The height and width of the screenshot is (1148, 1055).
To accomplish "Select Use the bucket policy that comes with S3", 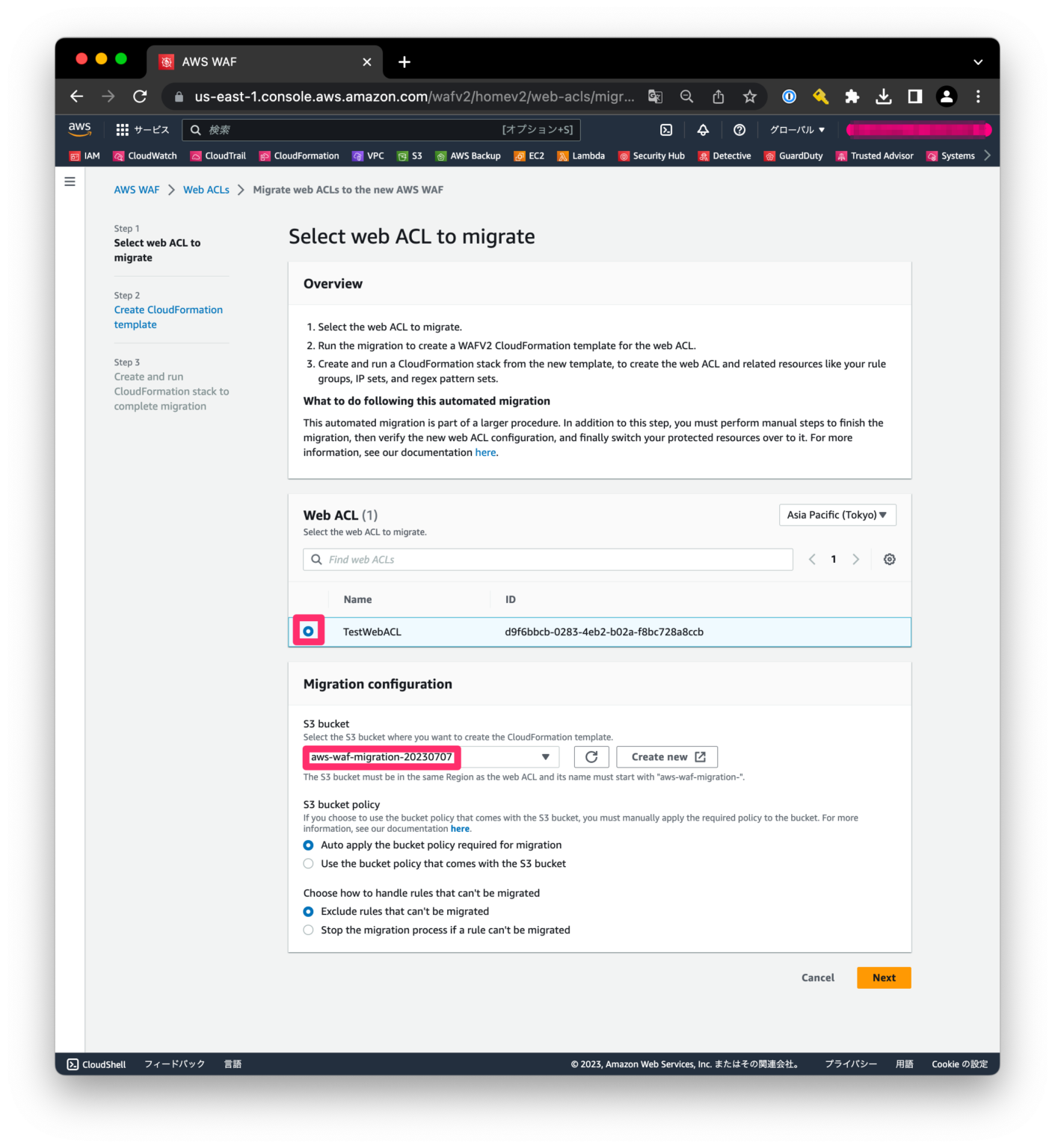I will (308, 864).
